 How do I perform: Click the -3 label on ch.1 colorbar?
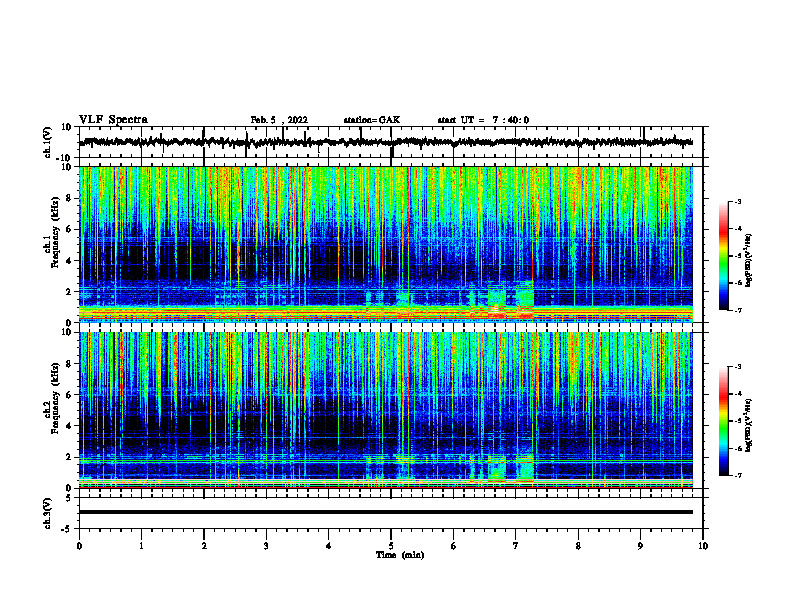(738, 201)
